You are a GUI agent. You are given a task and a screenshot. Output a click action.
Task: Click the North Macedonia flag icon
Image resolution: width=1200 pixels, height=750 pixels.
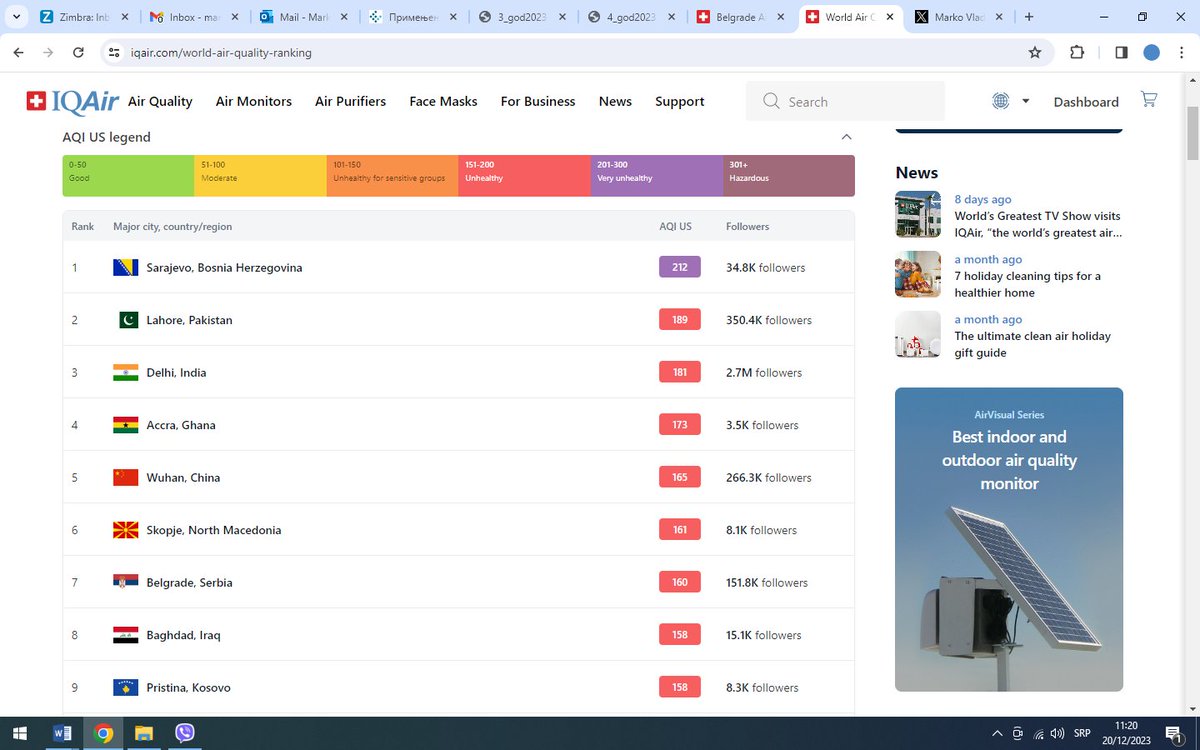(x=126, y=530)
